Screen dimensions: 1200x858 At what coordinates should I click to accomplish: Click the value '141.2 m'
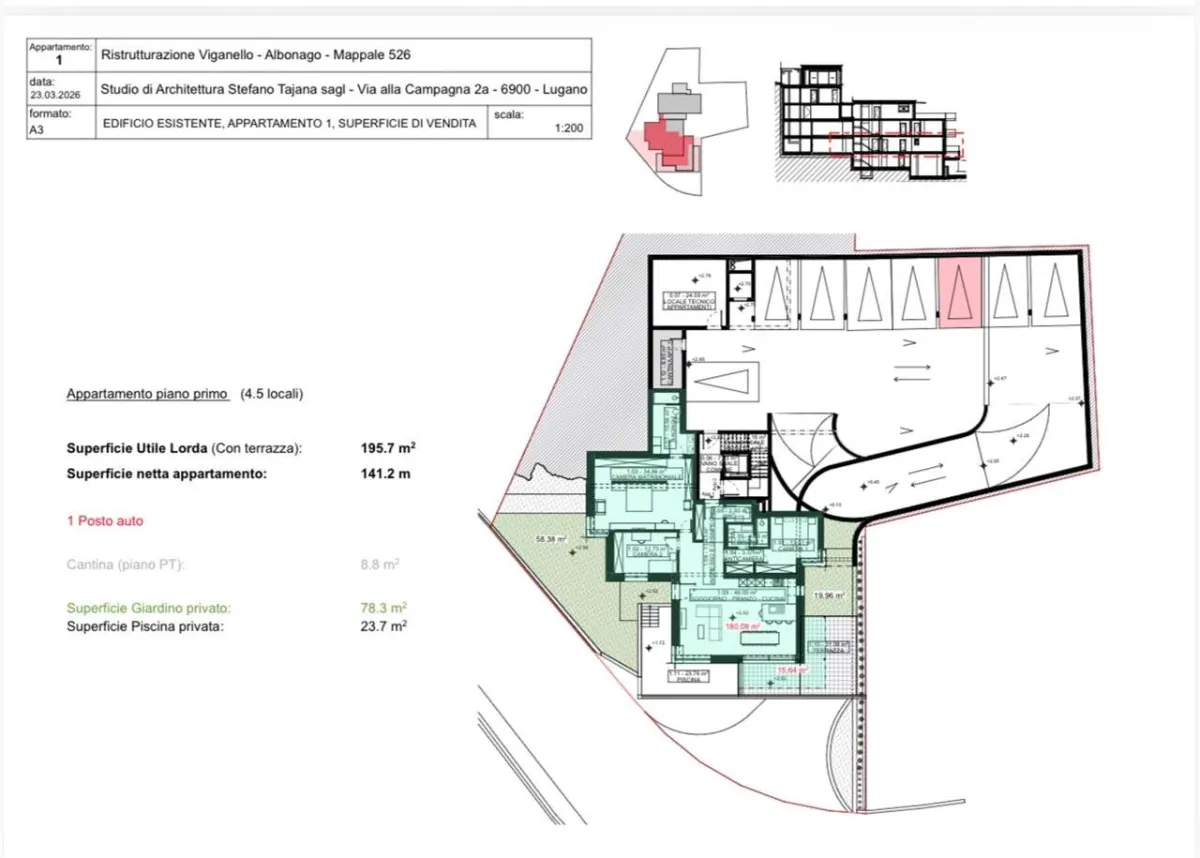pyautogui.click(x=385, y=475)
